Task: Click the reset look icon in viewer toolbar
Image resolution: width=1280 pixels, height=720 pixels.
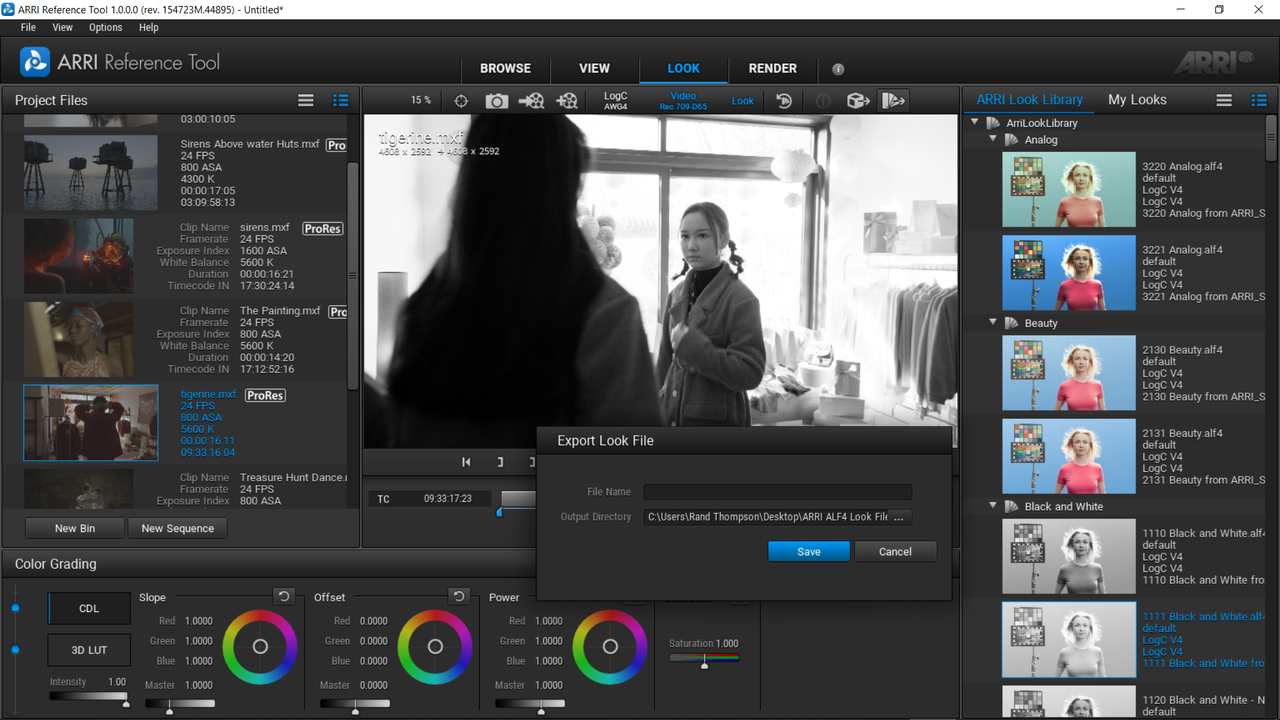Action: pos(784,100)
